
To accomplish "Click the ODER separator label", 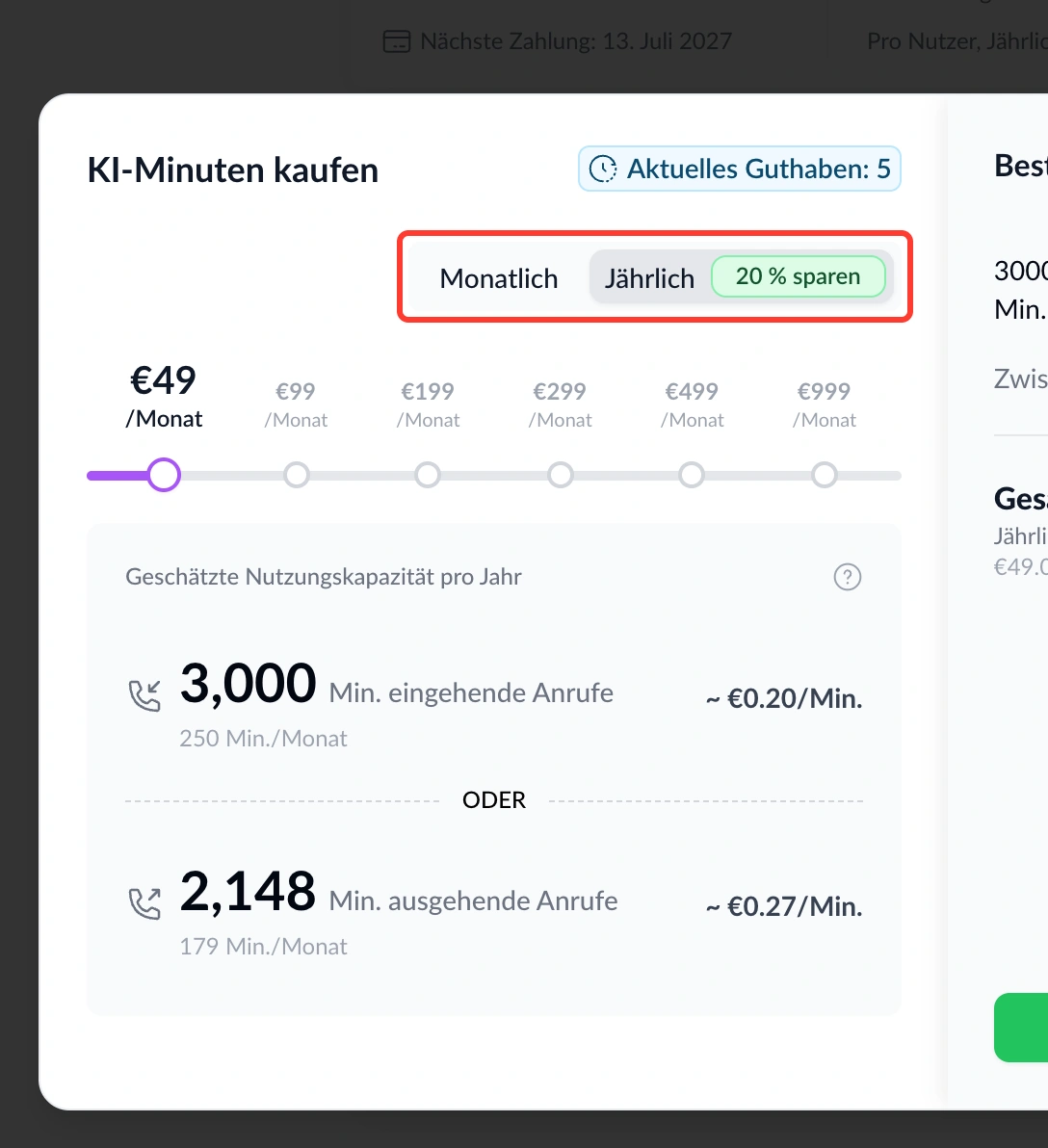I will (x=494, y=800).
